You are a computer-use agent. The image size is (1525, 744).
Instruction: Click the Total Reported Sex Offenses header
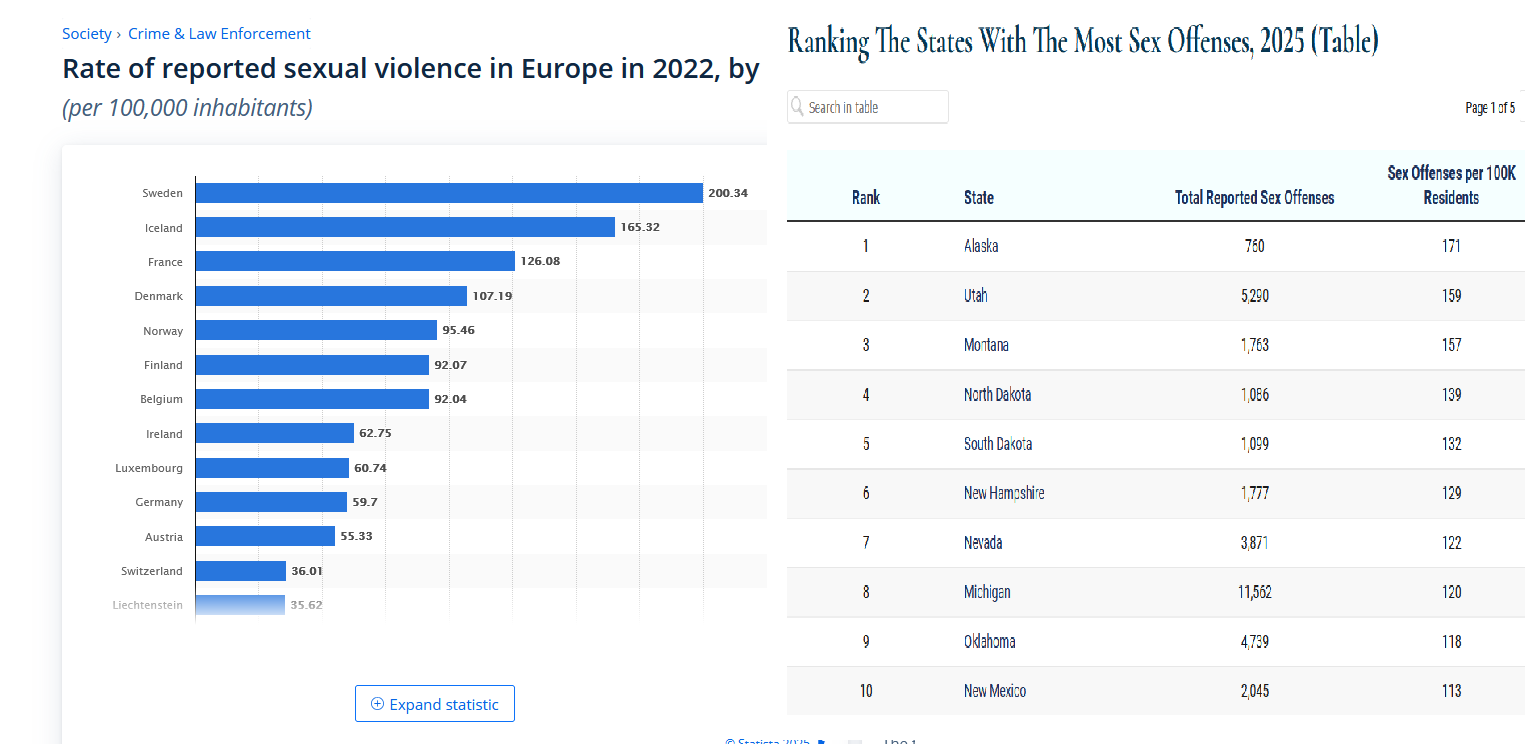coord(1255,198)
